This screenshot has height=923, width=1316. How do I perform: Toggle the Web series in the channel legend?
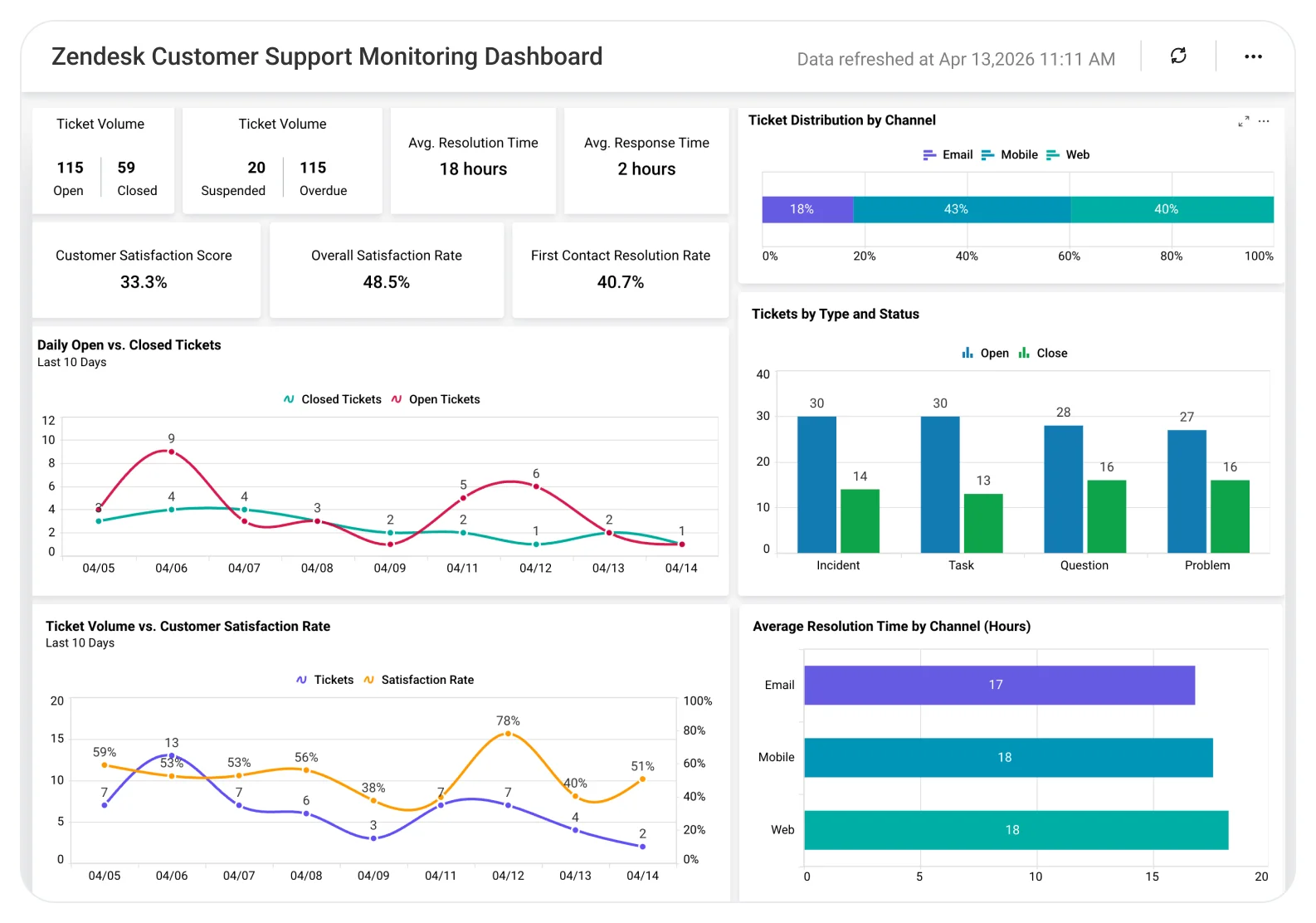click(x=1068, y=155)
